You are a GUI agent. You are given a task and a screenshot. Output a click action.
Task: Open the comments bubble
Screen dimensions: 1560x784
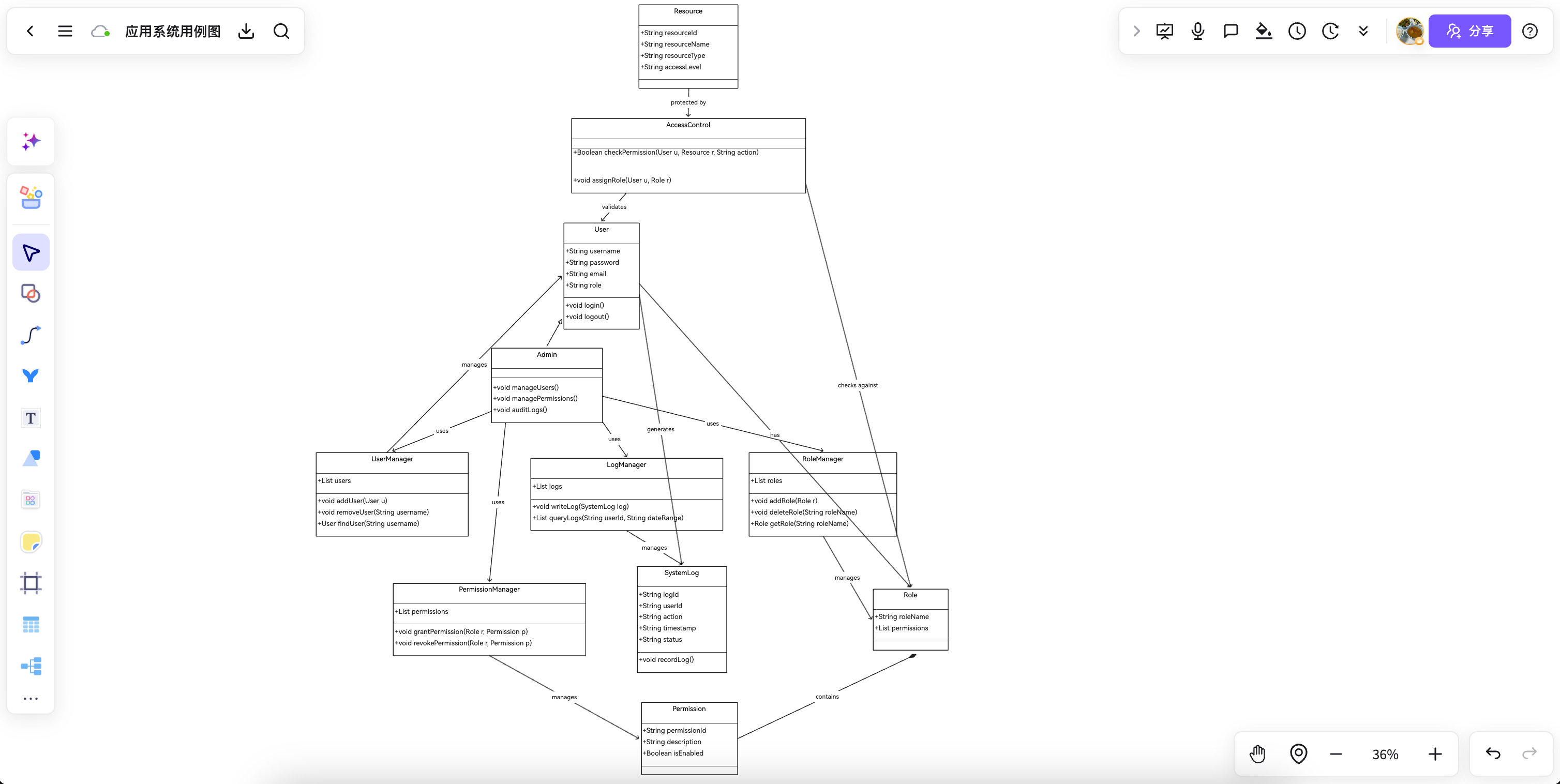click(x=1231, y=31)
